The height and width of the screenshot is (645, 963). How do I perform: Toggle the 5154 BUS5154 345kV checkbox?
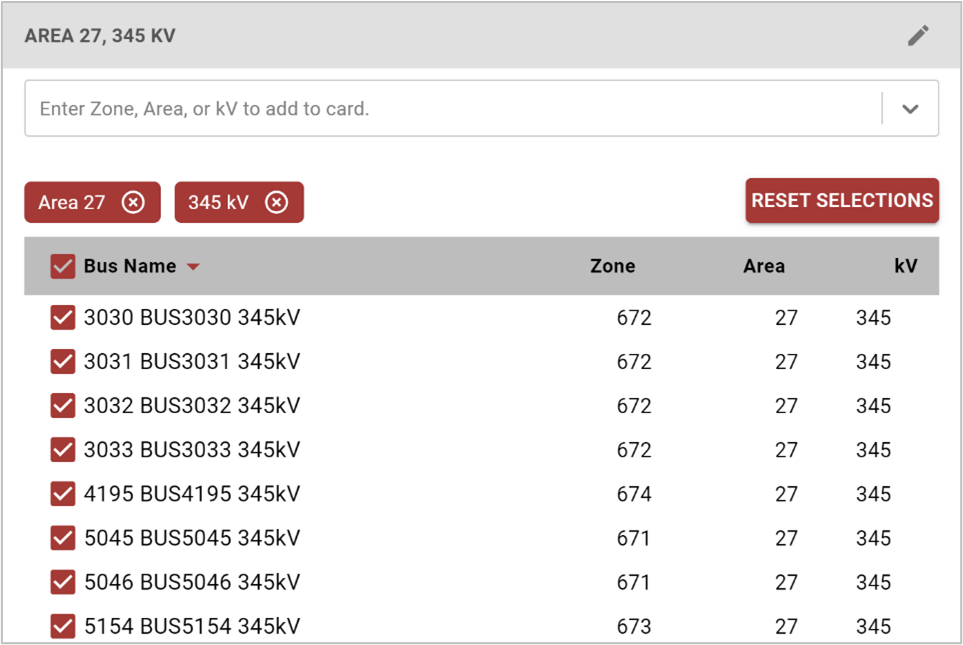pos(63,626)
